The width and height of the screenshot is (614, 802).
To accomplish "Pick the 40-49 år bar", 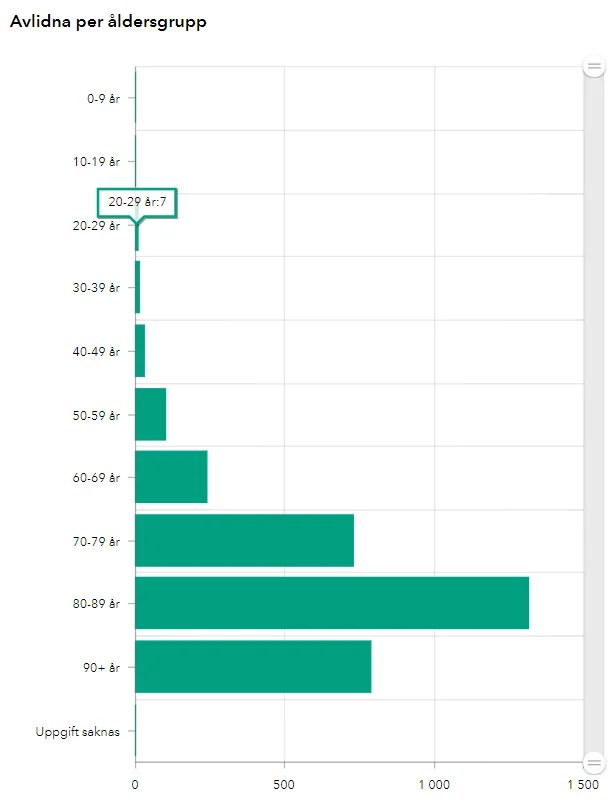I will (x=140, y=351).
